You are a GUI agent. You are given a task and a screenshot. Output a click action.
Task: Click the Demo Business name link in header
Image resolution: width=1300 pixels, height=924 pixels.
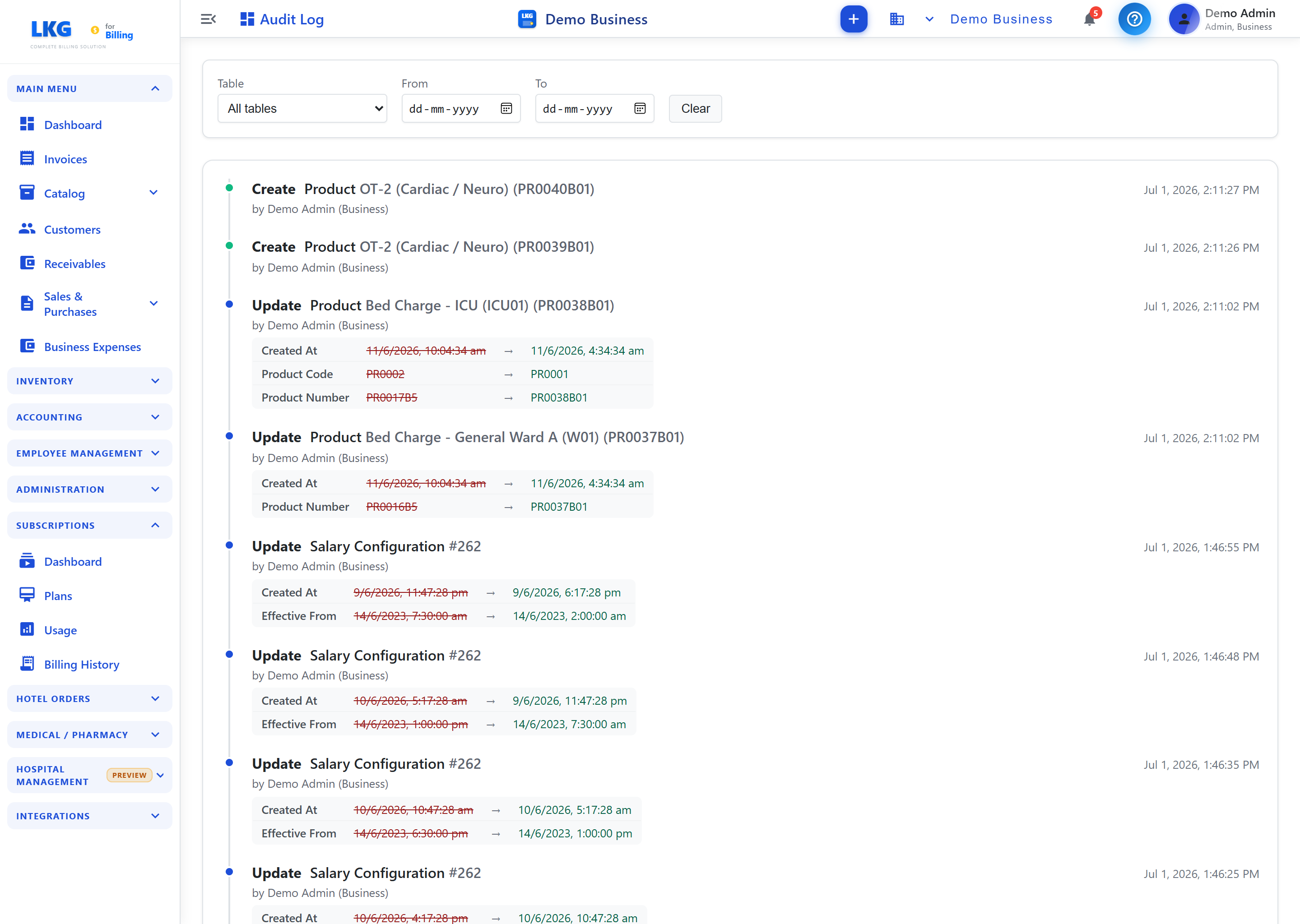pyautogui.click(x=1001, y=19)
